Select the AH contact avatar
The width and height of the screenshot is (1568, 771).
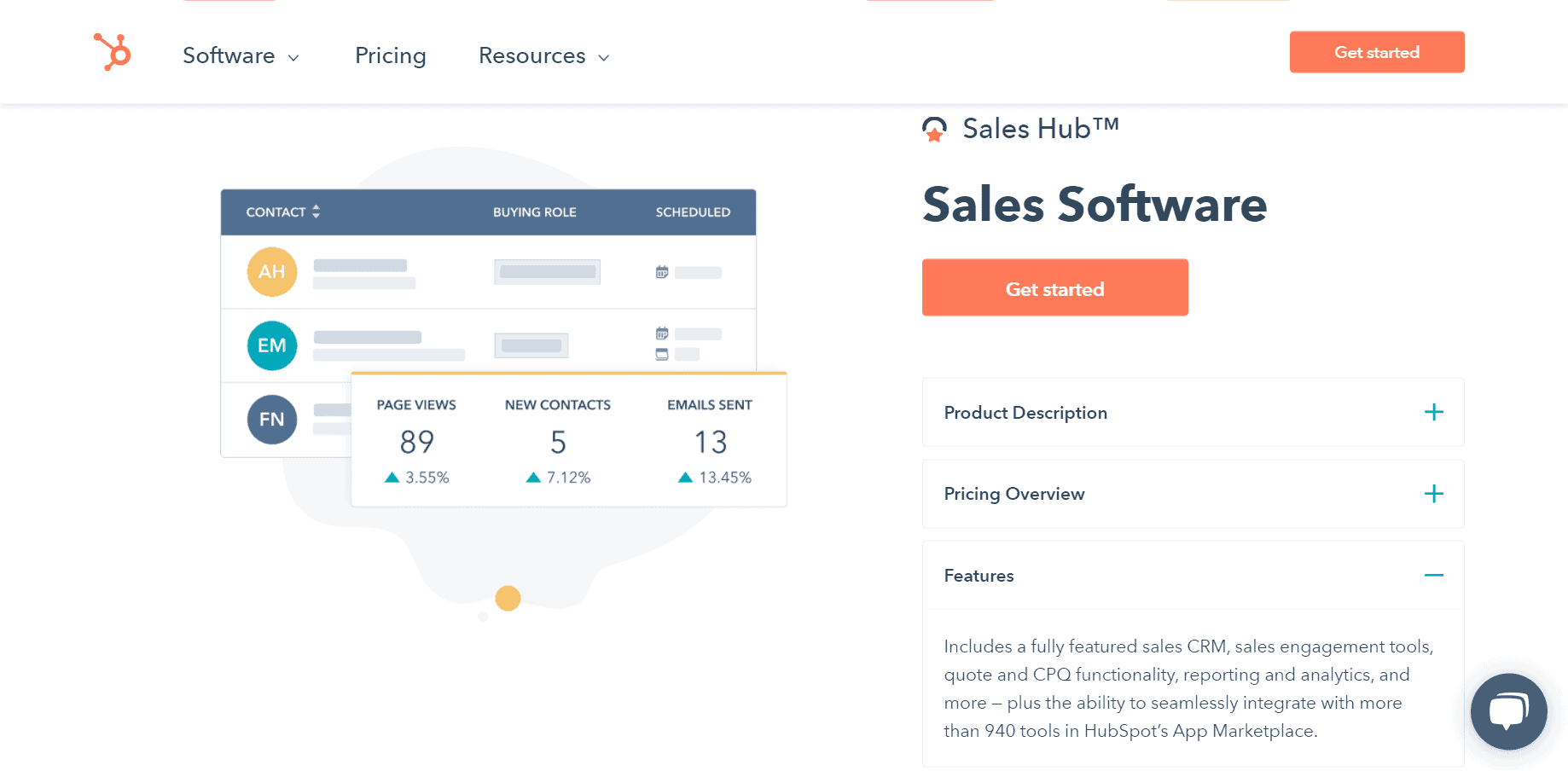(271, 271)
